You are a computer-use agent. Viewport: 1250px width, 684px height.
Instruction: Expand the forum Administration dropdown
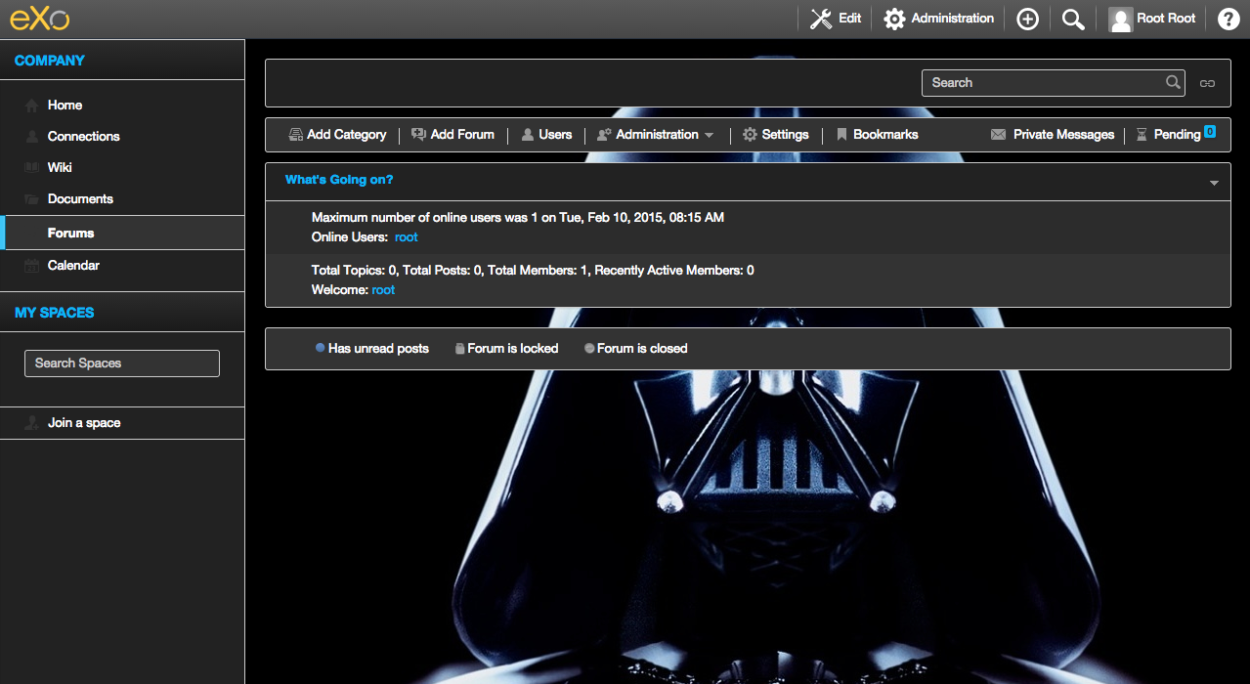pyautogui.click(x=655, y=134)
